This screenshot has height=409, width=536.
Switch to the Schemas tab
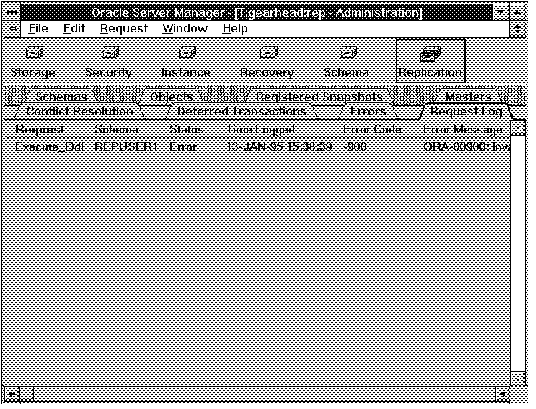[x=61, y=97]
